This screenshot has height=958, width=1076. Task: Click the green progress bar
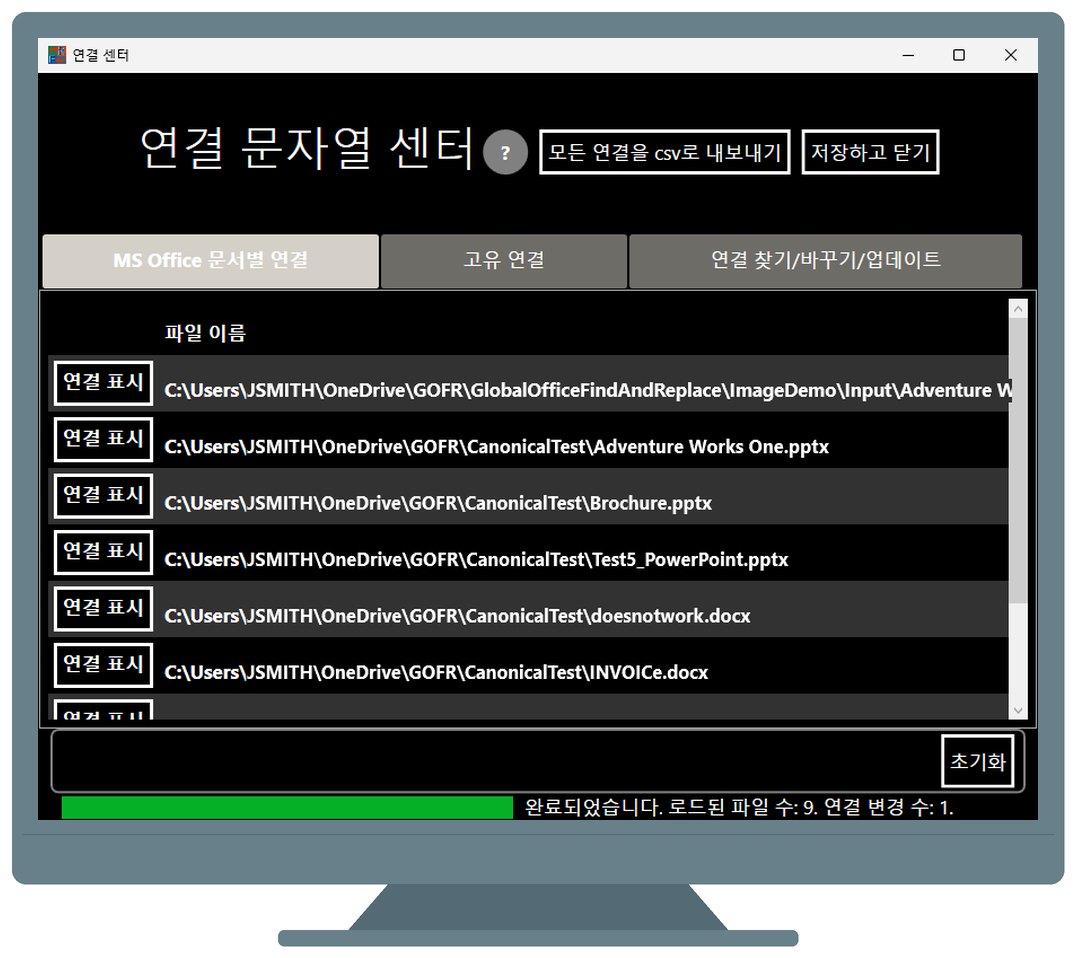tap(287, 807)
